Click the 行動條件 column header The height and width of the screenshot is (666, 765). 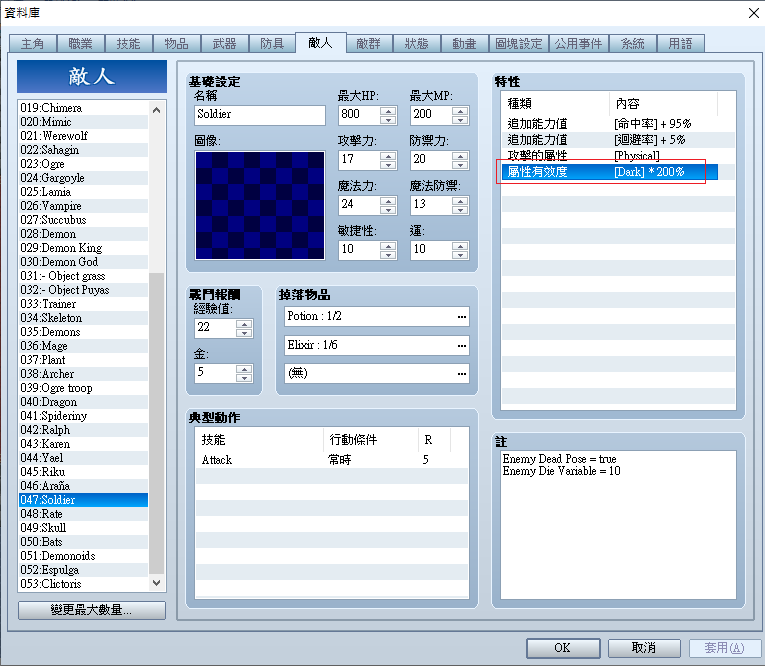(371, 440)
